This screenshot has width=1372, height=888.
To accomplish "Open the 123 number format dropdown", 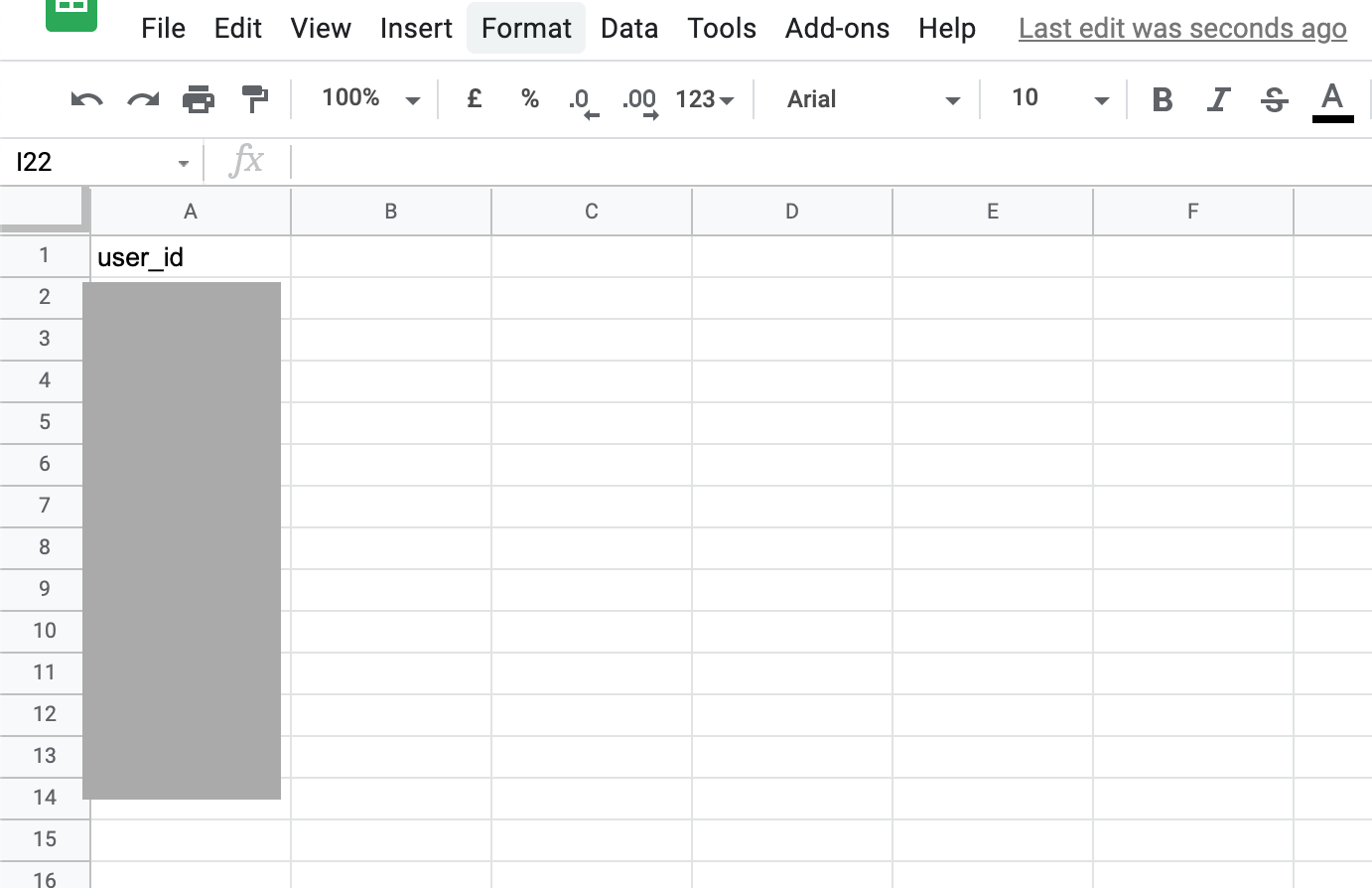I will 704,99.
